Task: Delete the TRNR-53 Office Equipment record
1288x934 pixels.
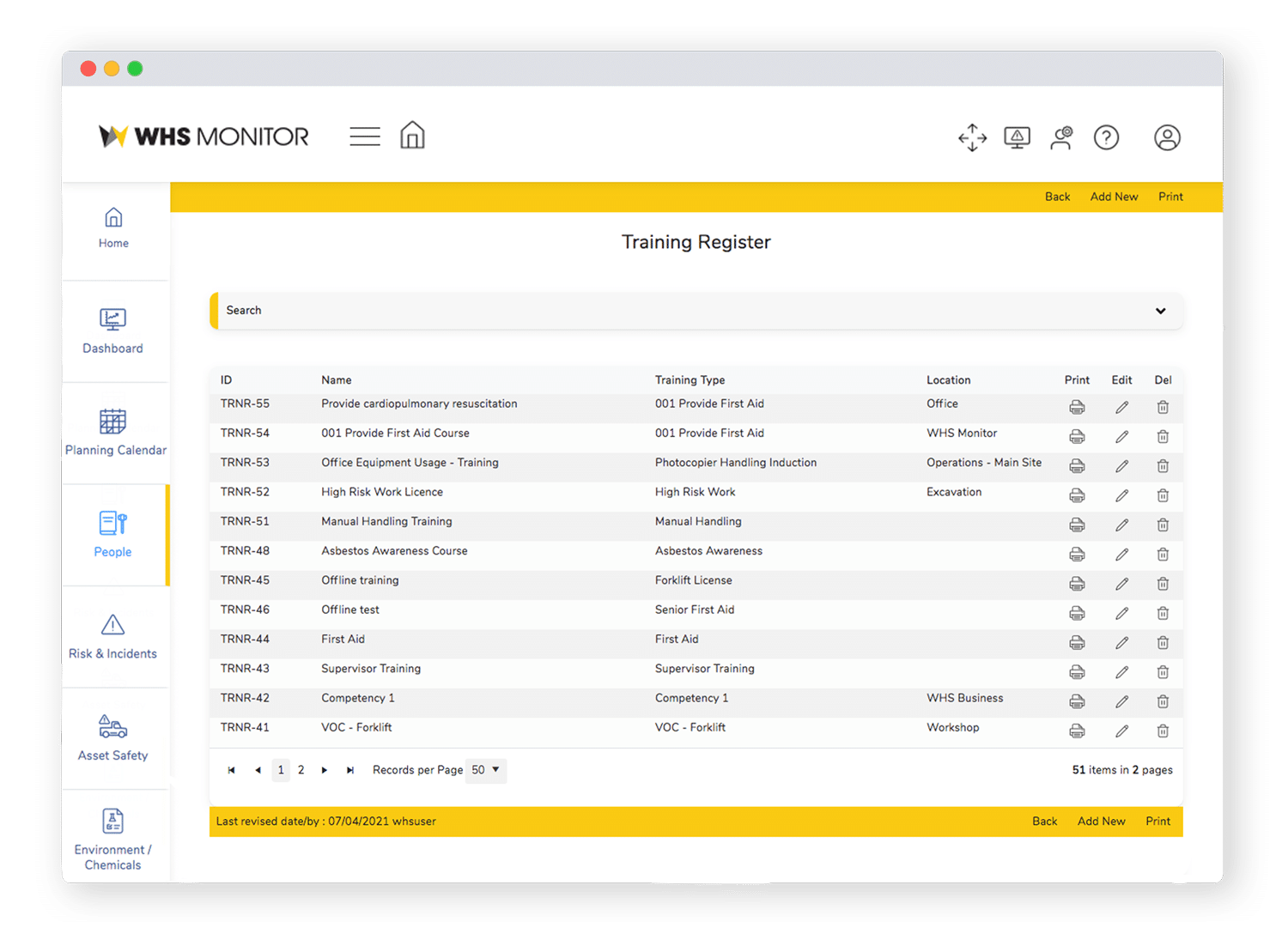Action: pyautogui.click(x=1163, y=466)
